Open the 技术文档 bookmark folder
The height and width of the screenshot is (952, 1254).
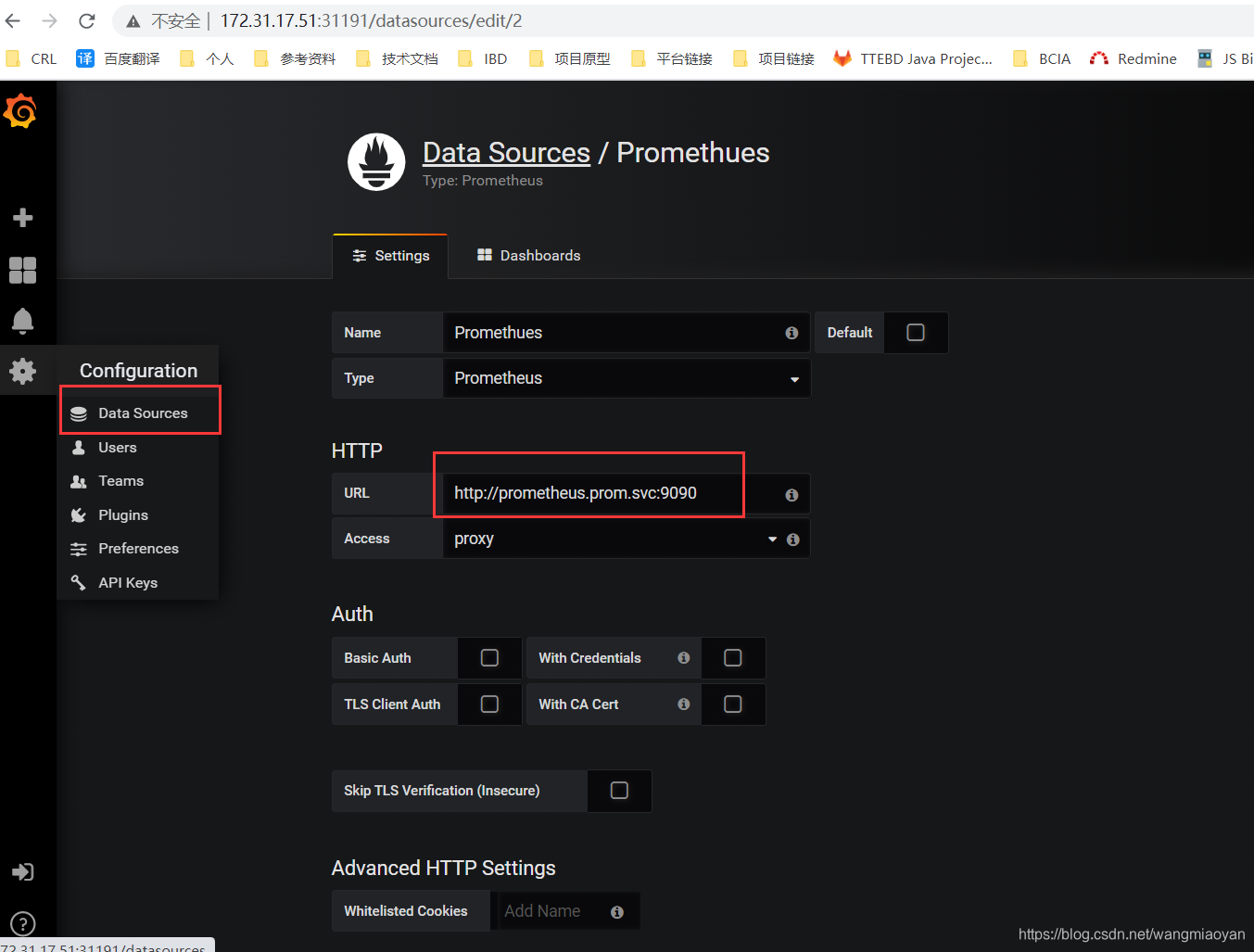tap(397, 58)
